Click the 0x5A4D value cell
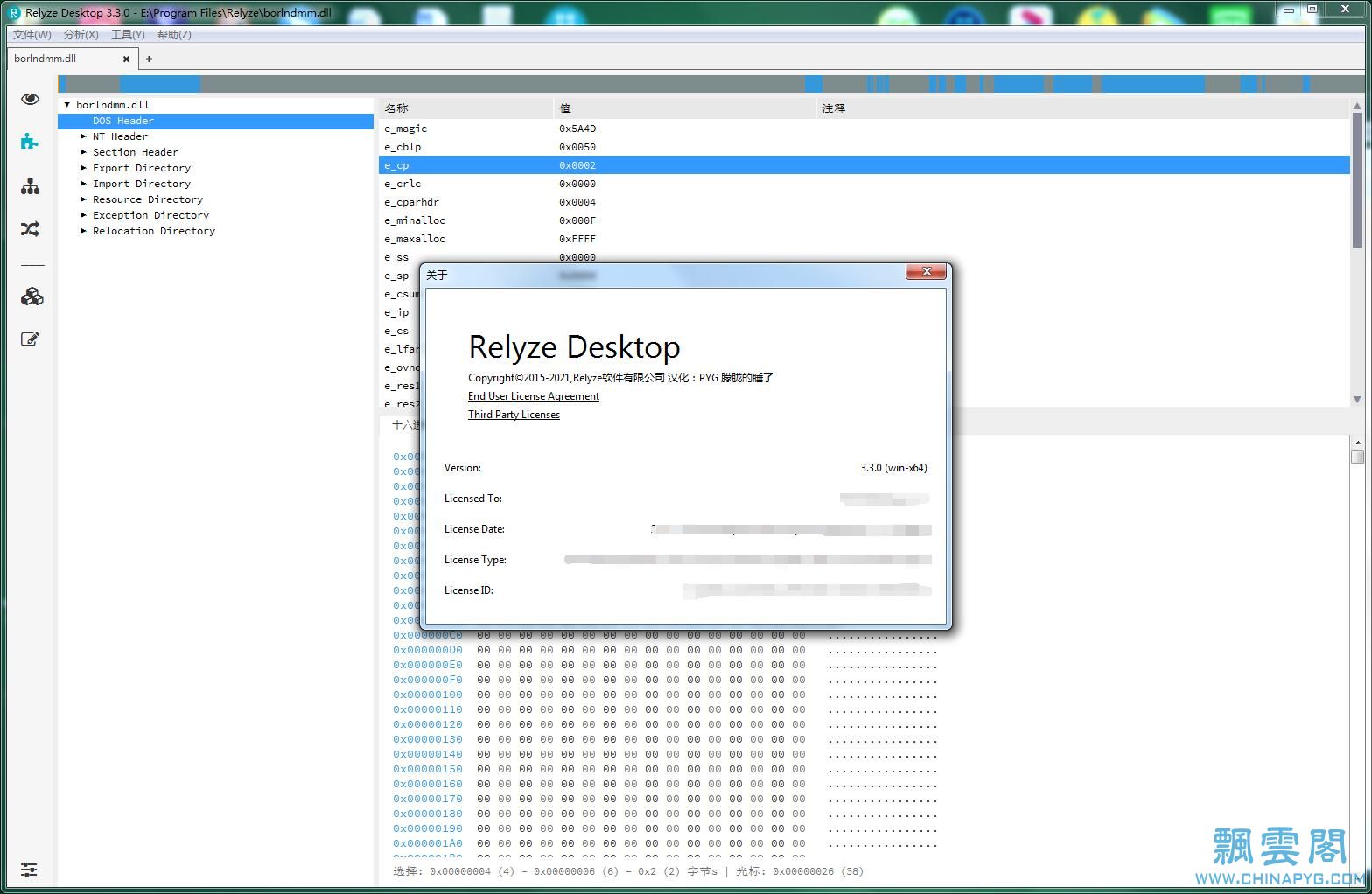This screenshot has height=894, width=1372. click(x=577, y=129)
